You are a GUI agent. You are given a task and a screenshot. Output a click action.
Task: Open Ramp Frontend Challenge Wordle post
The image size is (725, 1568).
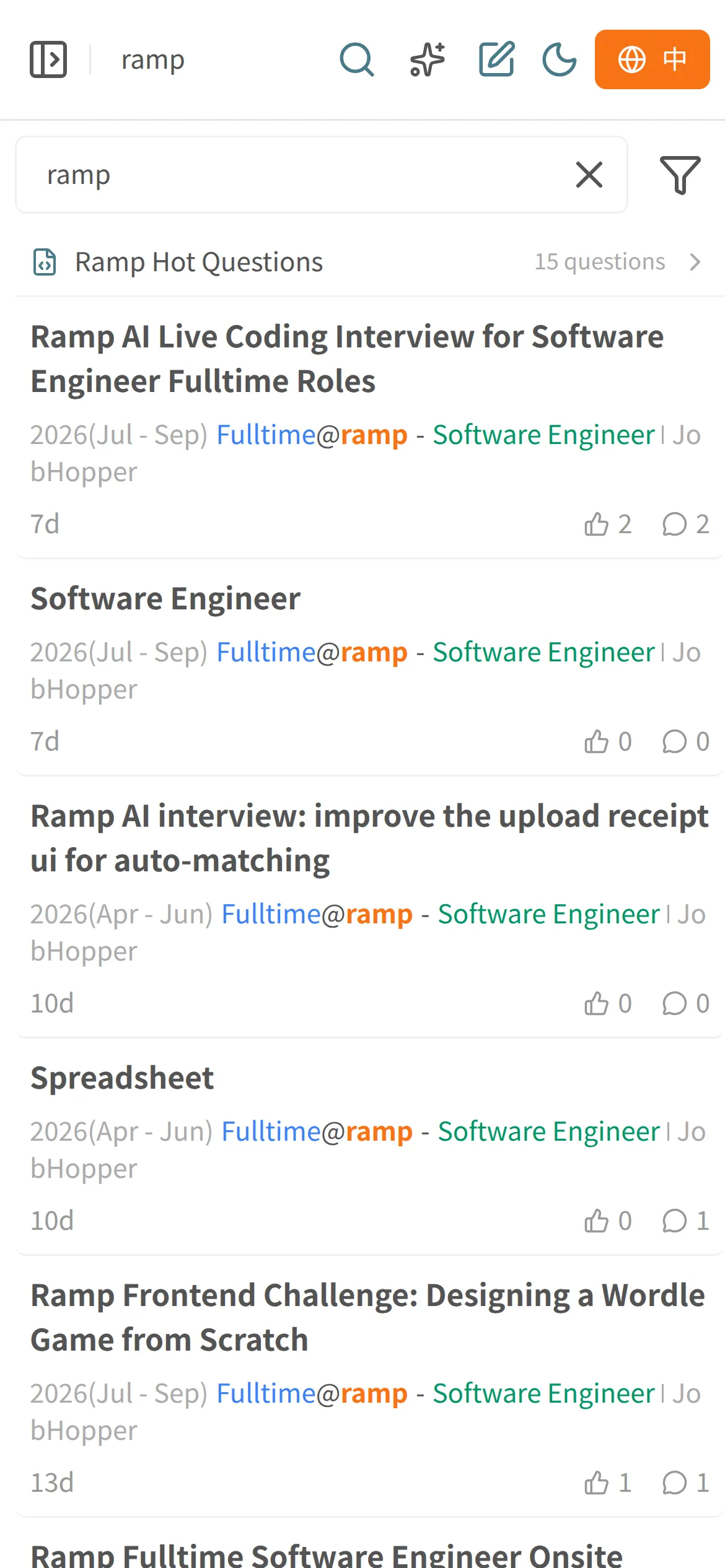click(368, 1317)
